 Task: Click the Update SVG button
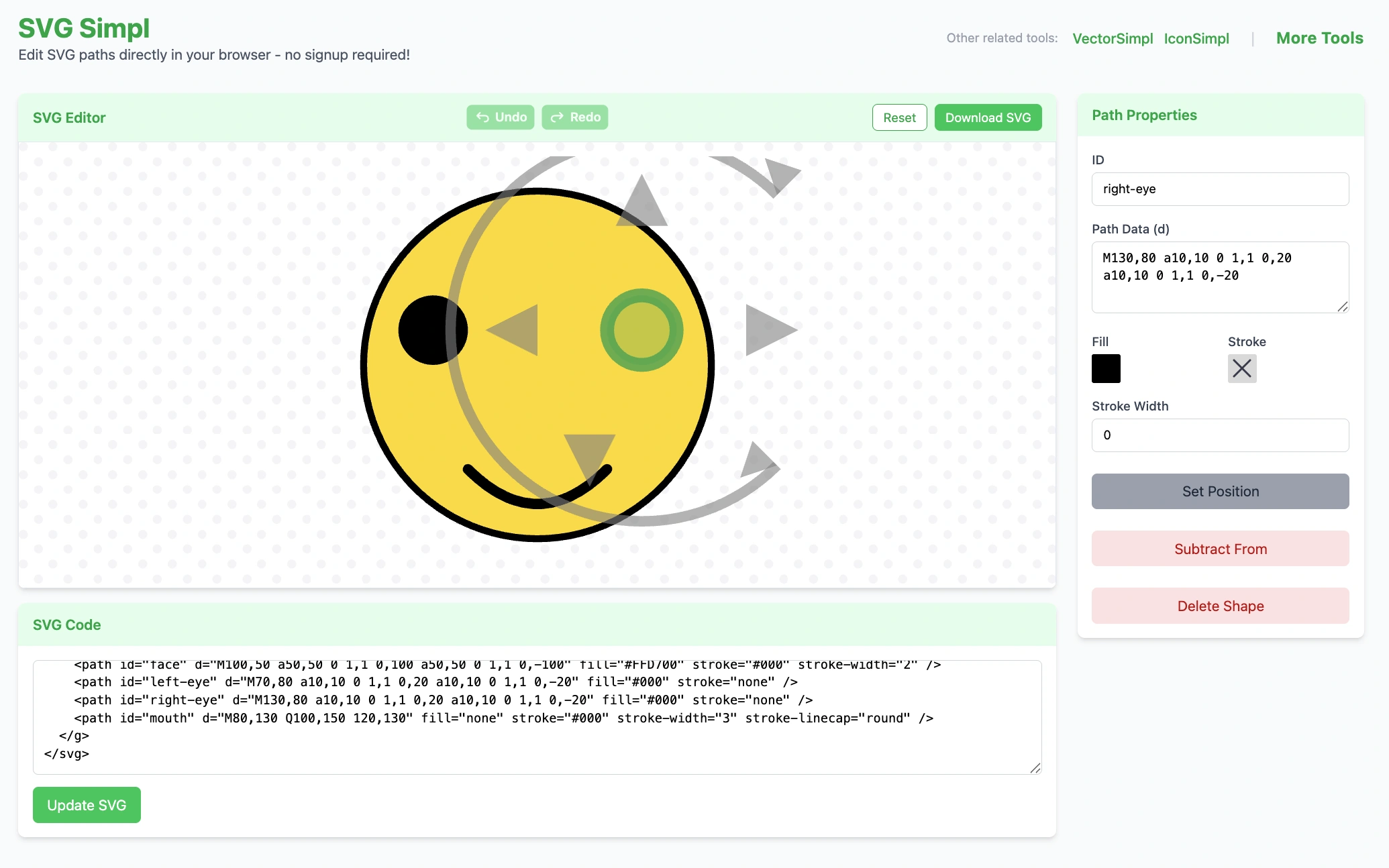coord(87,805)
